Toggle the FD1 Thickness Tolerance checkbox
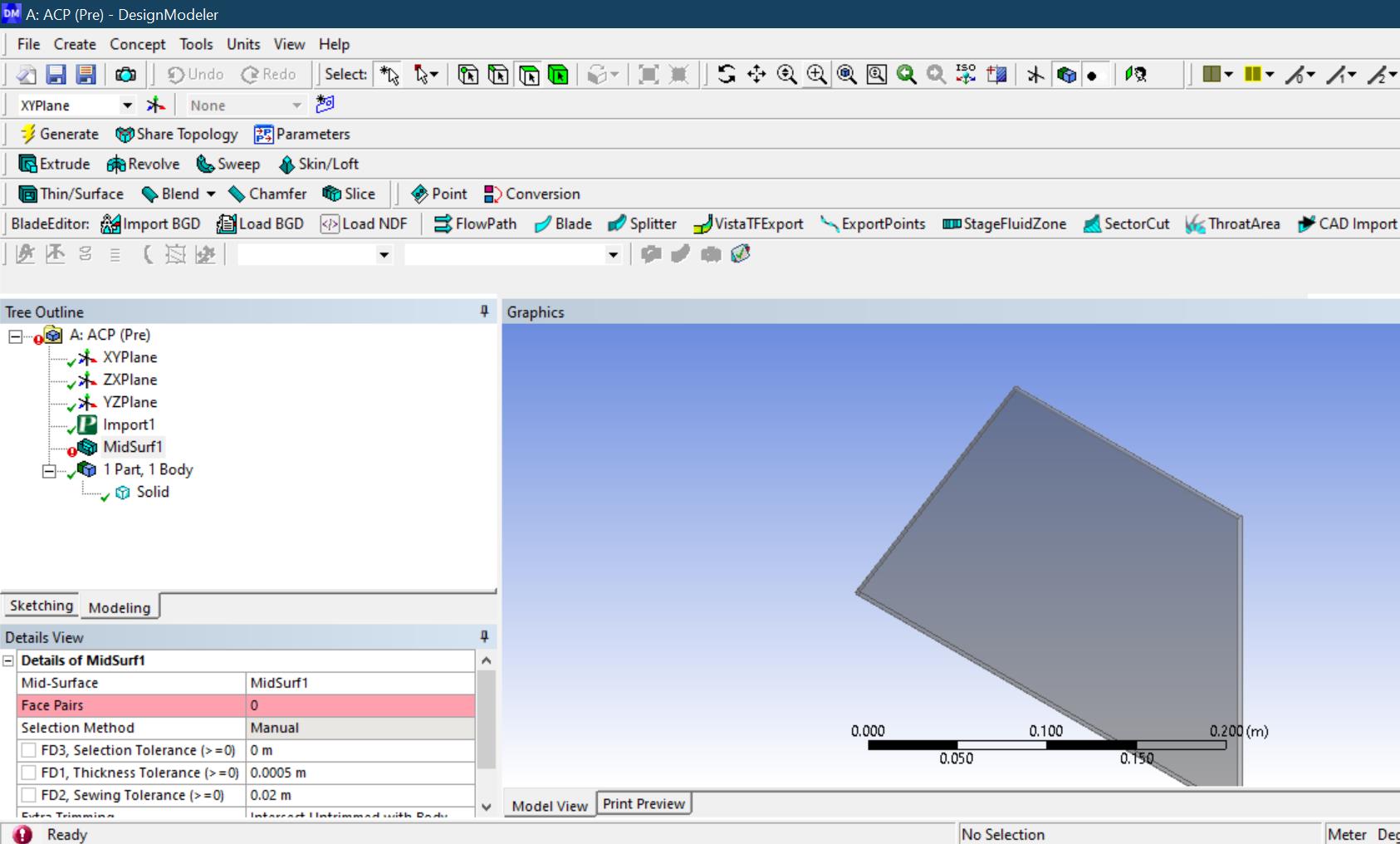 point(29,773)
